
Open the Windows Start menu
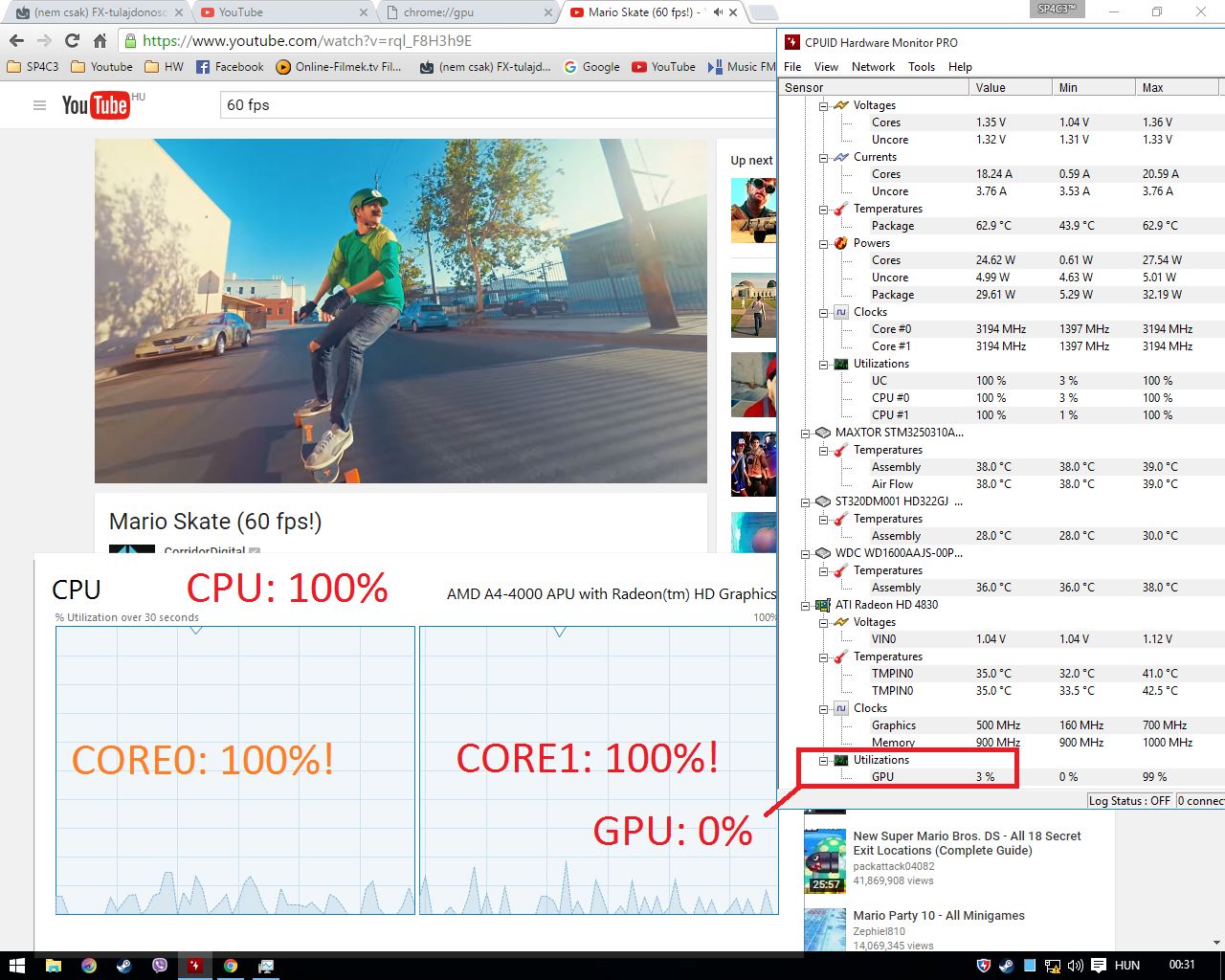[16, 966]
